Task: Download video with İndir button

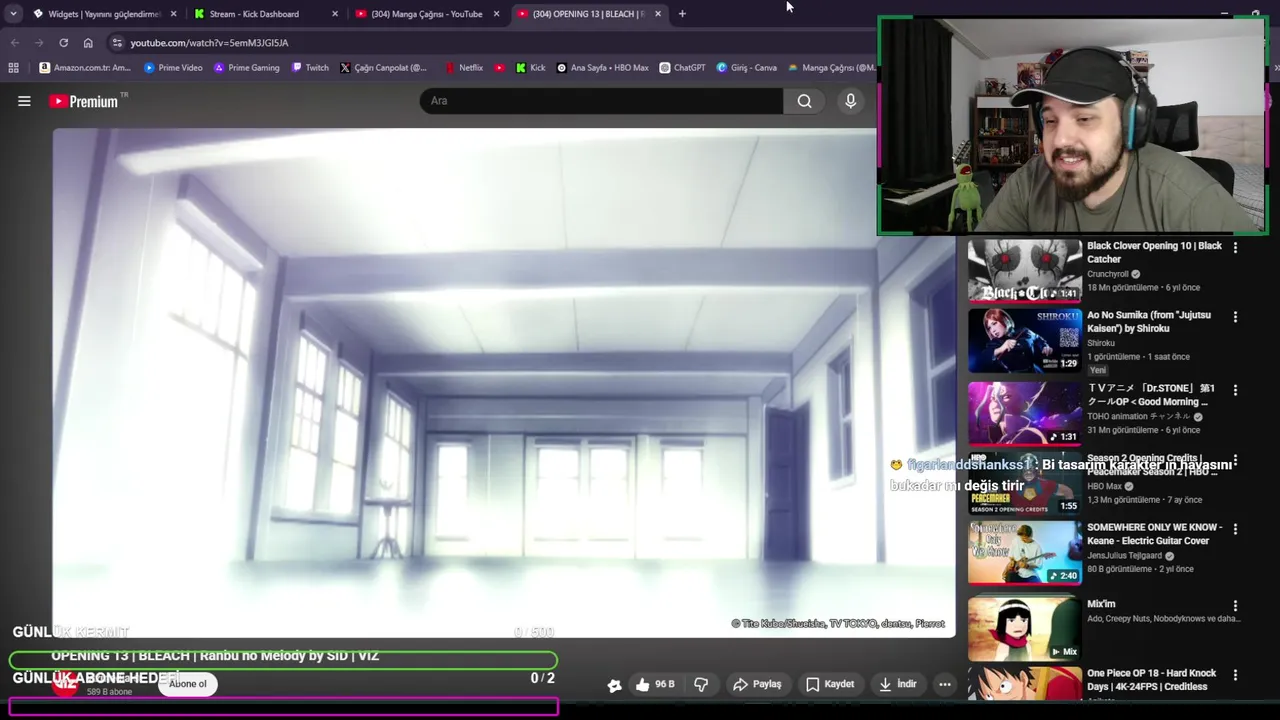Action: click(x=897, y=684)
